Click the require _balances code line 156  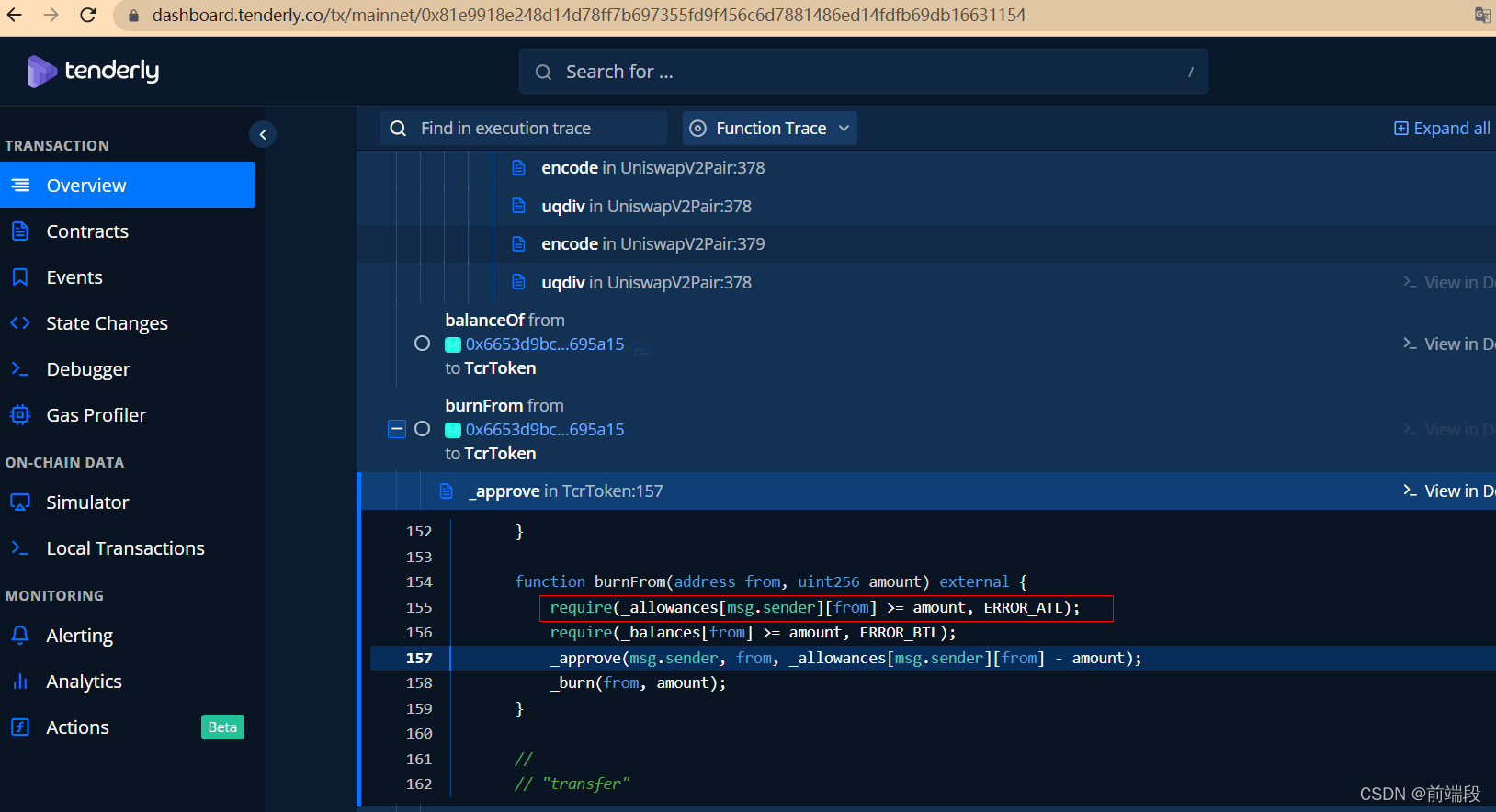[x=753, y=632]
